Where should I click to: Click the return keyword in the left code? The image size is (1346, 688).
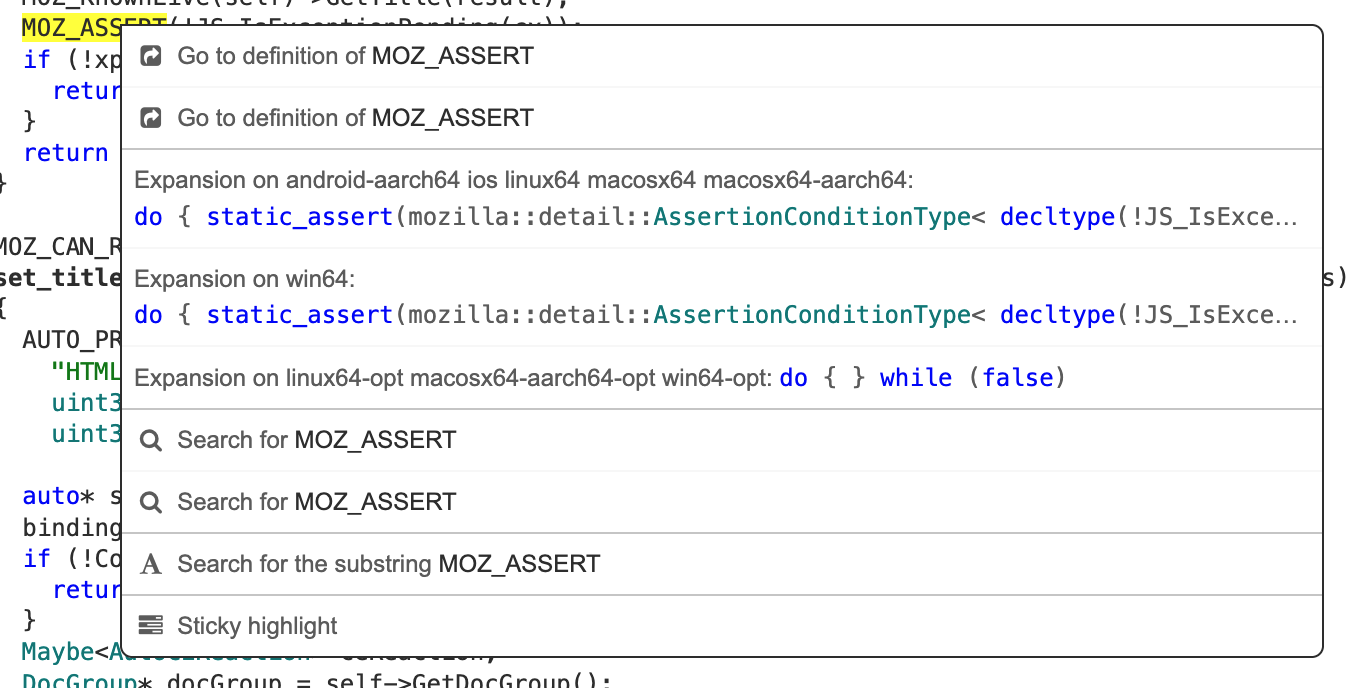(66, 152)
